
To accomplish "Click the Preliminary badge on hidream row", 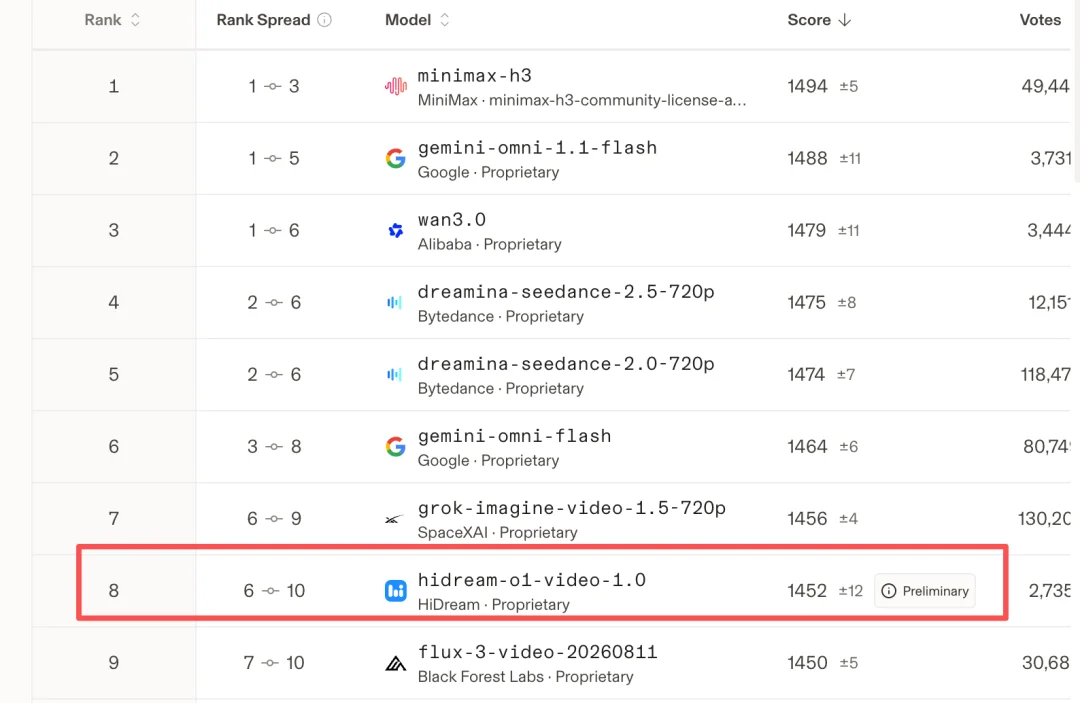I will click(925, 591).
